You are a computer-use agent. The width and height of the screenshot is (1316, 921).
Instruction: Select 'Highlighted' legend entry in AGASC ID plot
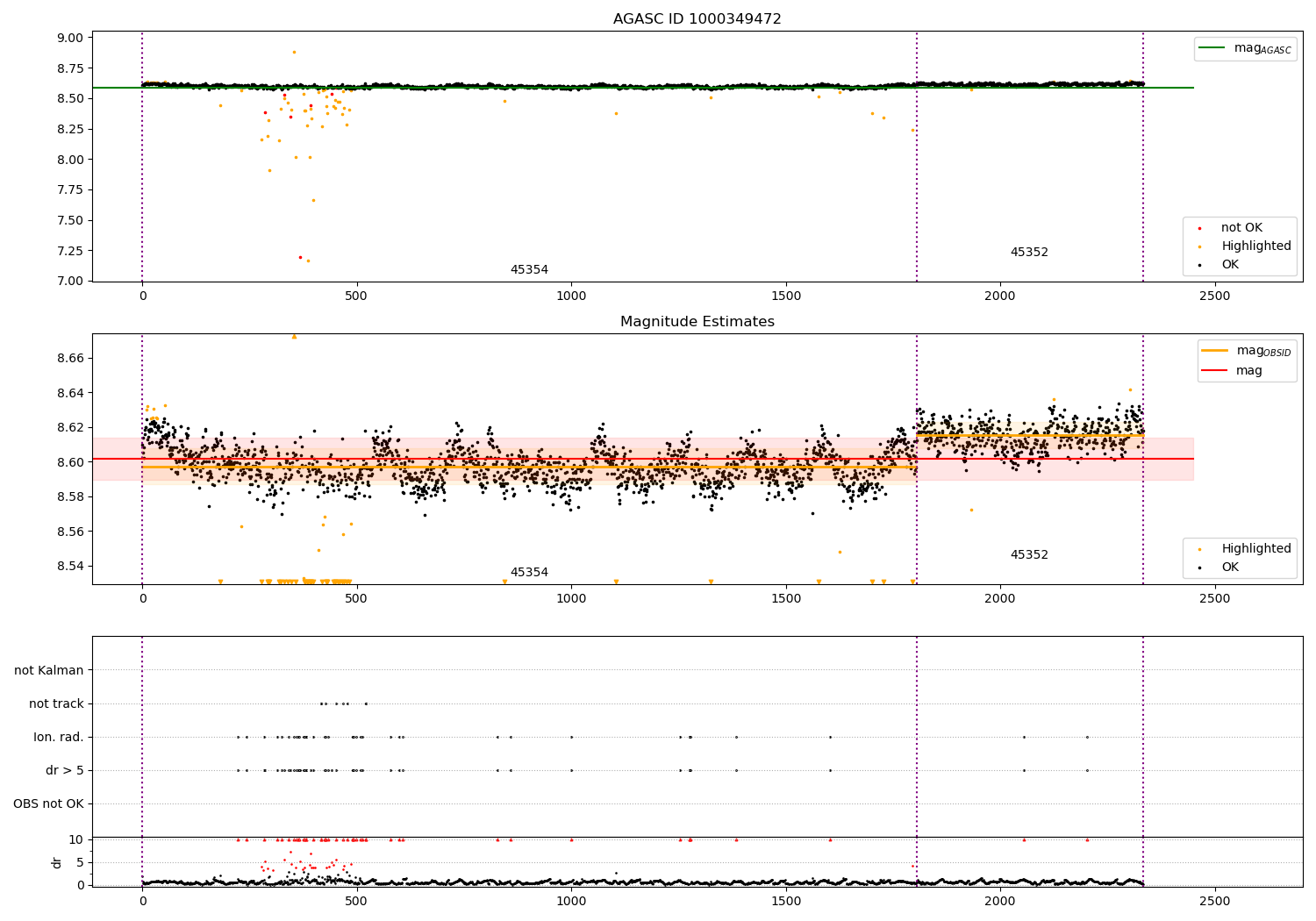(x=1256, y=246)
